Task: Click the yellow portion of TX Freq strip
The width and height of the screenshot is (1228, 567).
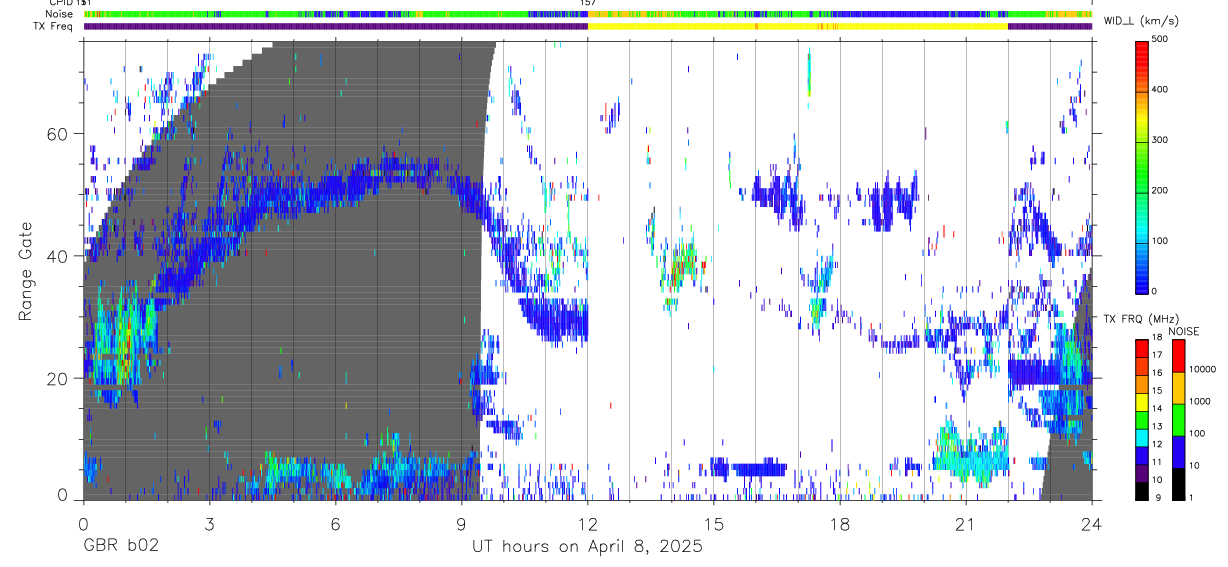Action: [x=797, y=26]
